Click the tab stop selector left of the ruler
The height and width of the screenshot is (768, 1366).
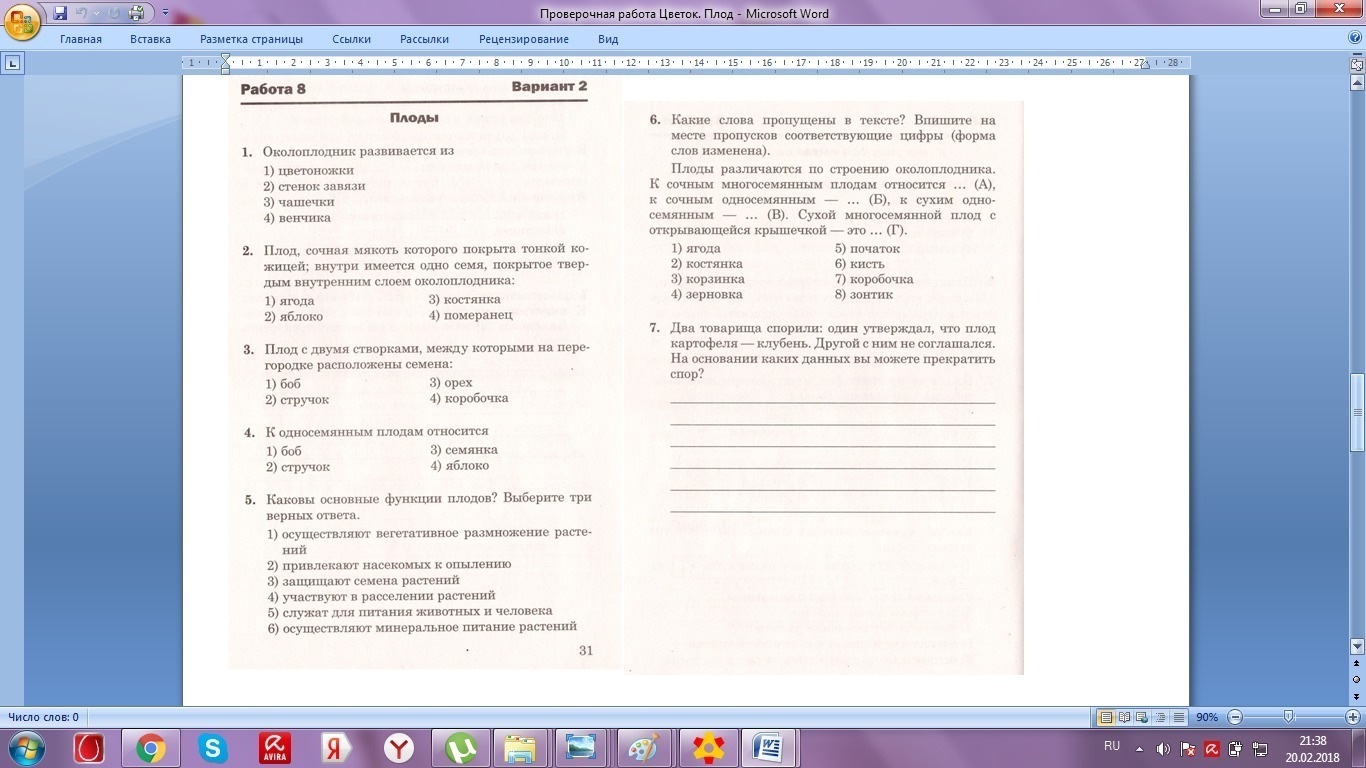(x=12, y=63)
